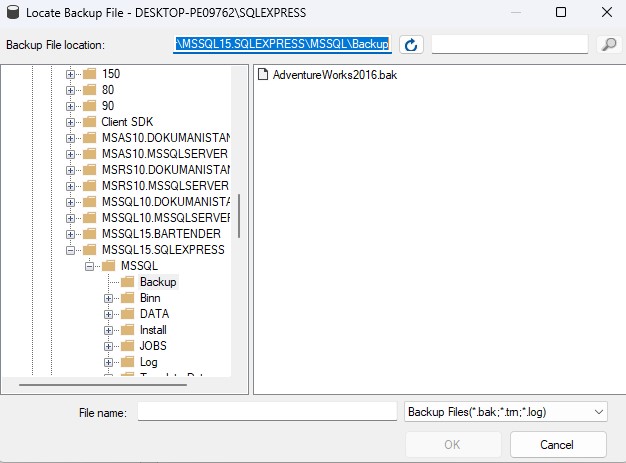This screenshot has height=463, width=626.
Task: Click the File name input field
Action: click(x=267, y=412)
